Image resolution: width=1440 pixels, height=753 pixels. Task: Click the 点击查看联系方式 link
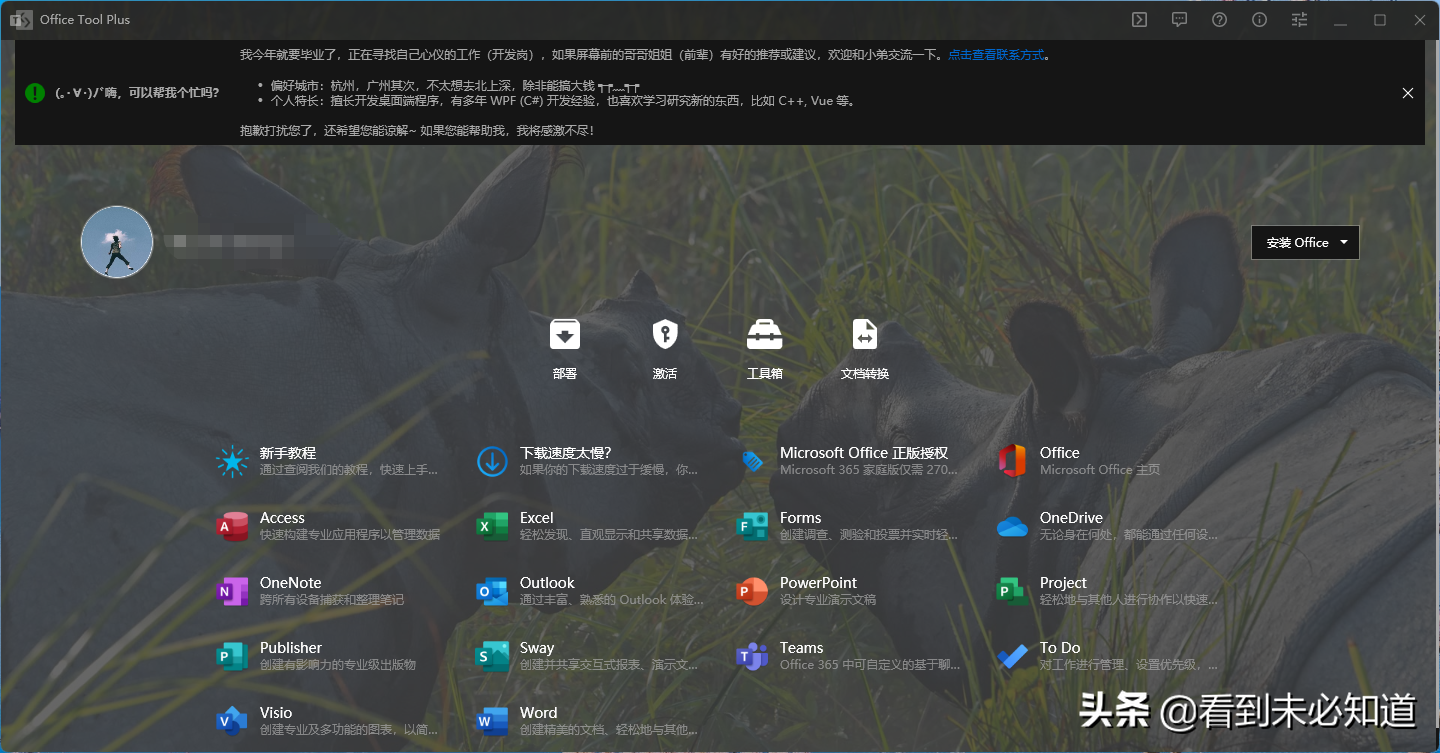995,54
